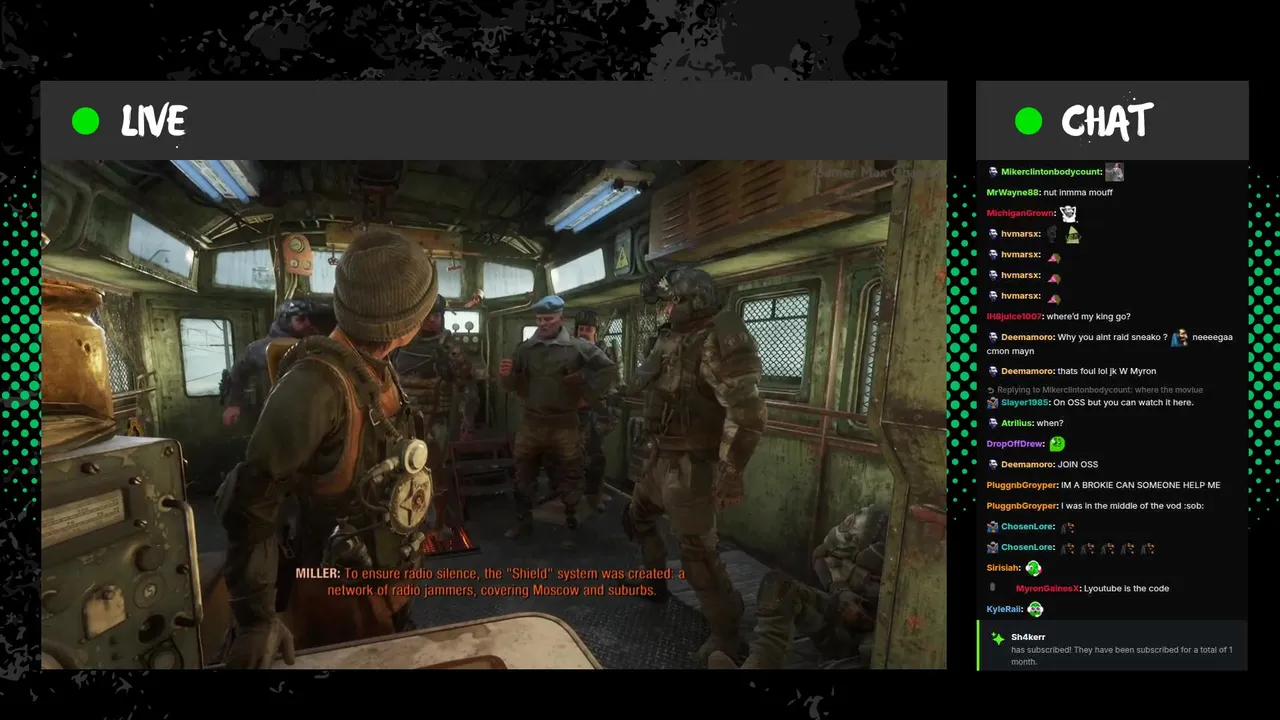Screen dimensions: 1280x720
Task: Click the live gameplay video feed
Action: click(494, 414)
